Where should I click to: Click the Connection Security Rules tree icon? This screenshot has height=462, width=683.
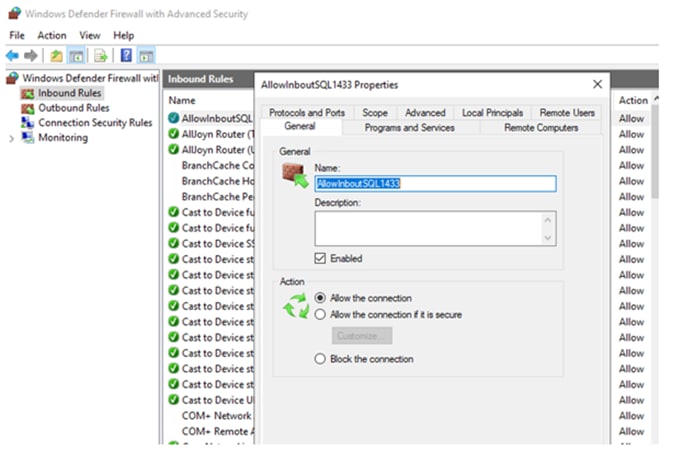[27, 123]
